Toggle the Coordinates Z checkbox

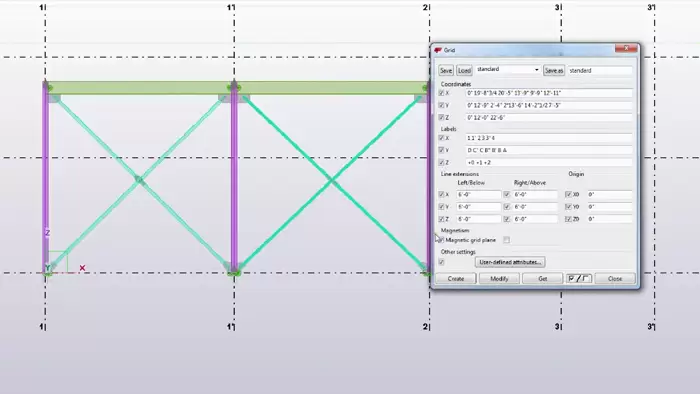click(x=442, y=117)
